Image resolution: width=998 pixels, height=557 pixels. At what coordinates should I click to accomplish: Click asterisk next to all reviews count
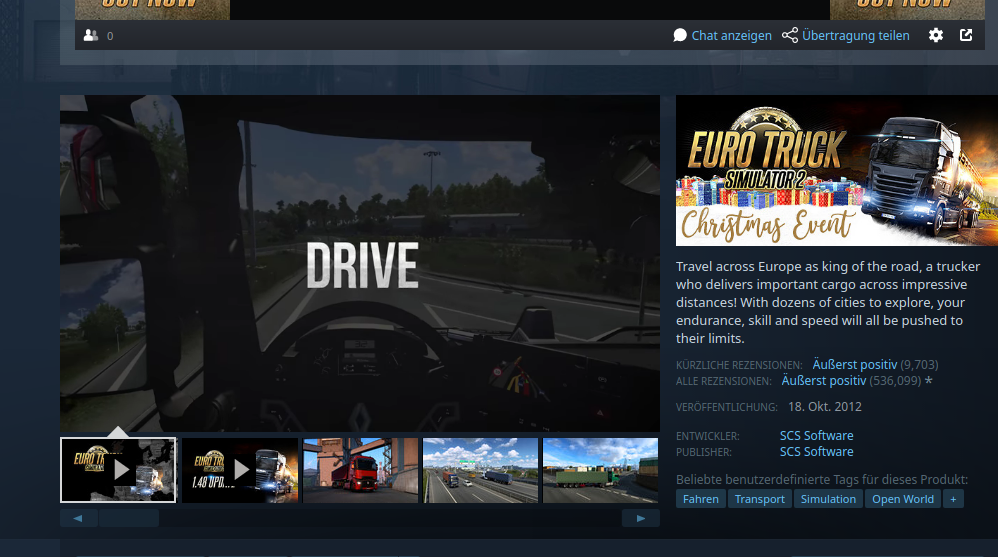[929, 381]
